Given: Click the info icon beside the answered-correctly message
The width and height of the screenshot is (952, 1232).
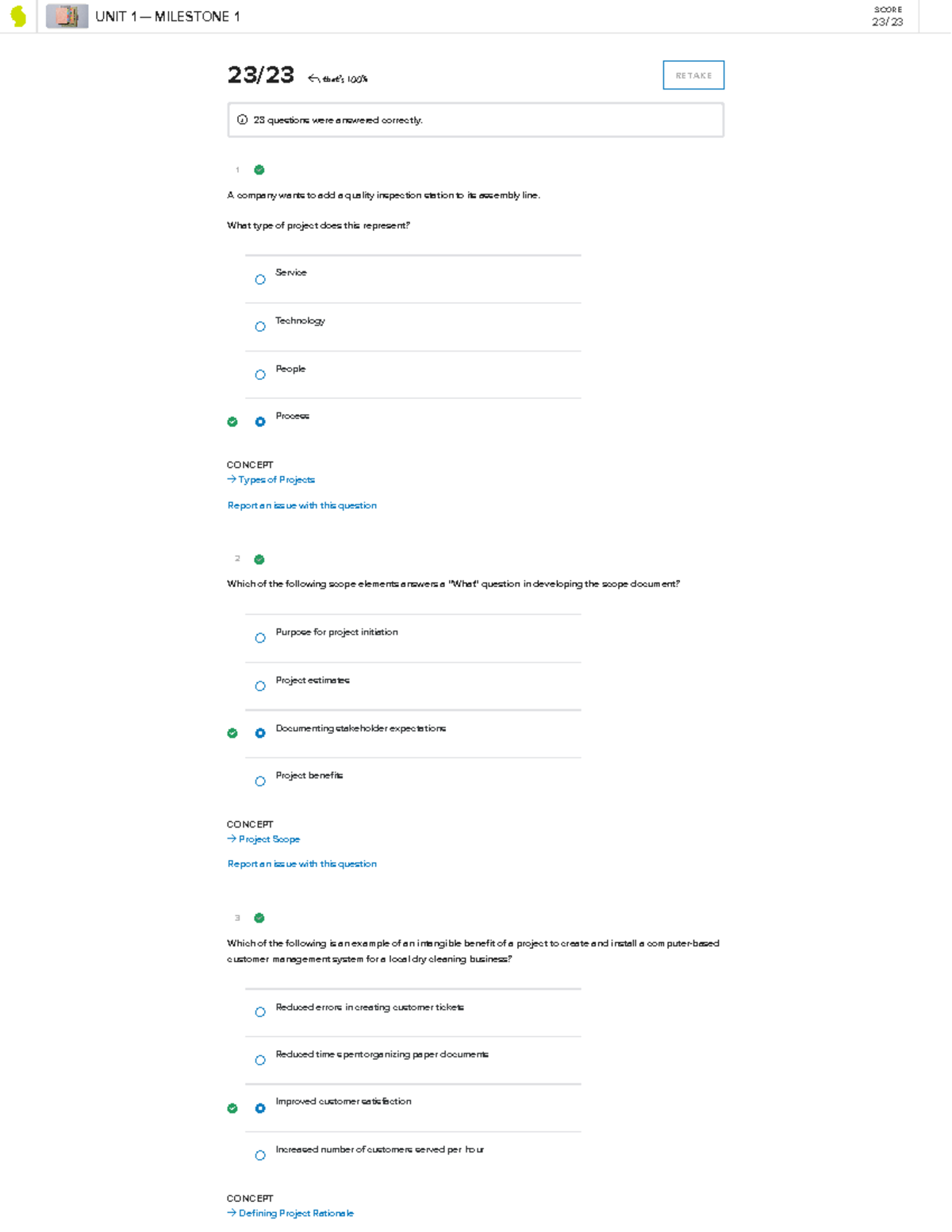Looking at the screenshot, I should 241,120.
